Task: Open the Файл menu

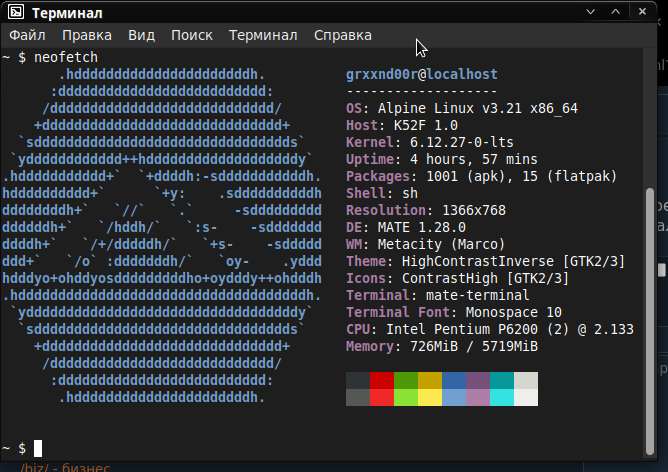Action: pyautogui.click(x=27, y=35)
